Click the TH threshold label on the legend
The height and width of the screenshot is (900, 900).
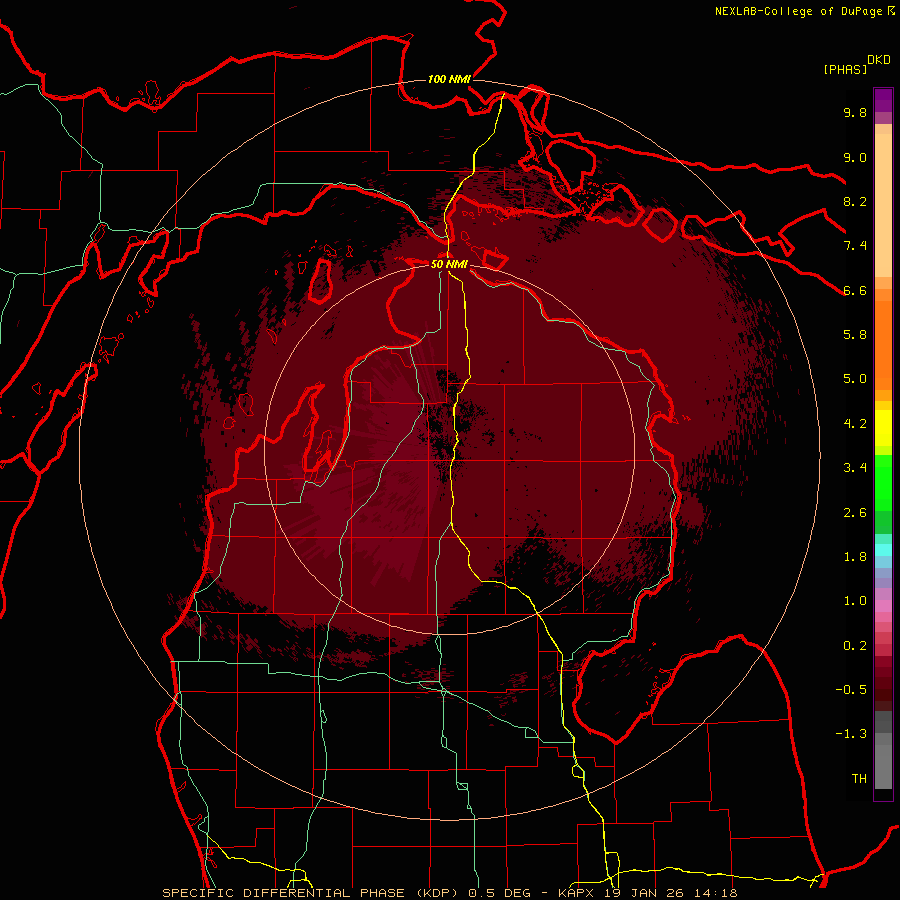pos(859,779)
